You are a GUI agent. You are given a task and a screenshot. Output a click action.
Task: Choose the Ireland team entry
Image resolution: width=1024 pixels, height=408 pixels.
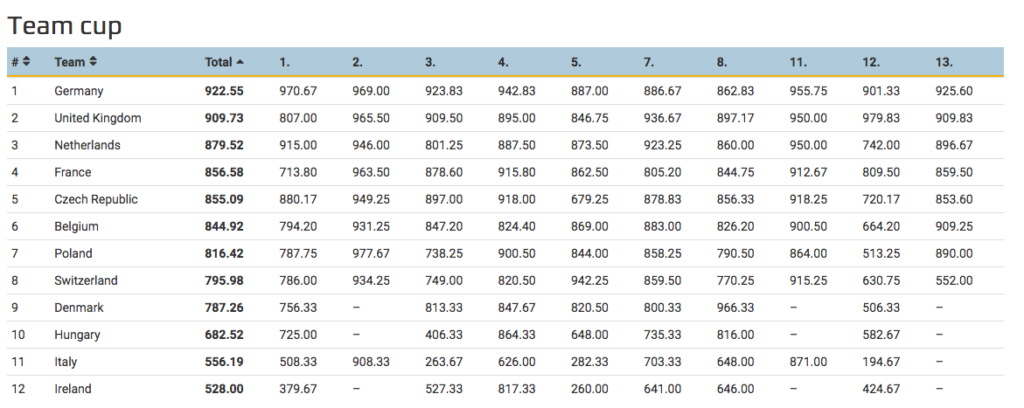tap(73, 389)
